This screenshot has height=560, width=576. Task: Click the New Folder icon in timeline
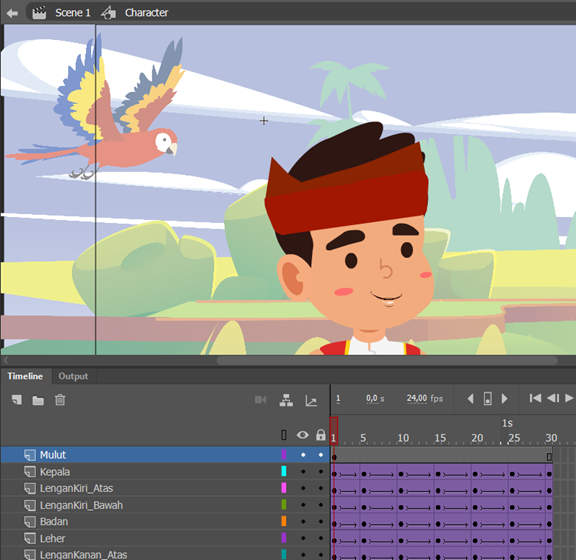38,400
